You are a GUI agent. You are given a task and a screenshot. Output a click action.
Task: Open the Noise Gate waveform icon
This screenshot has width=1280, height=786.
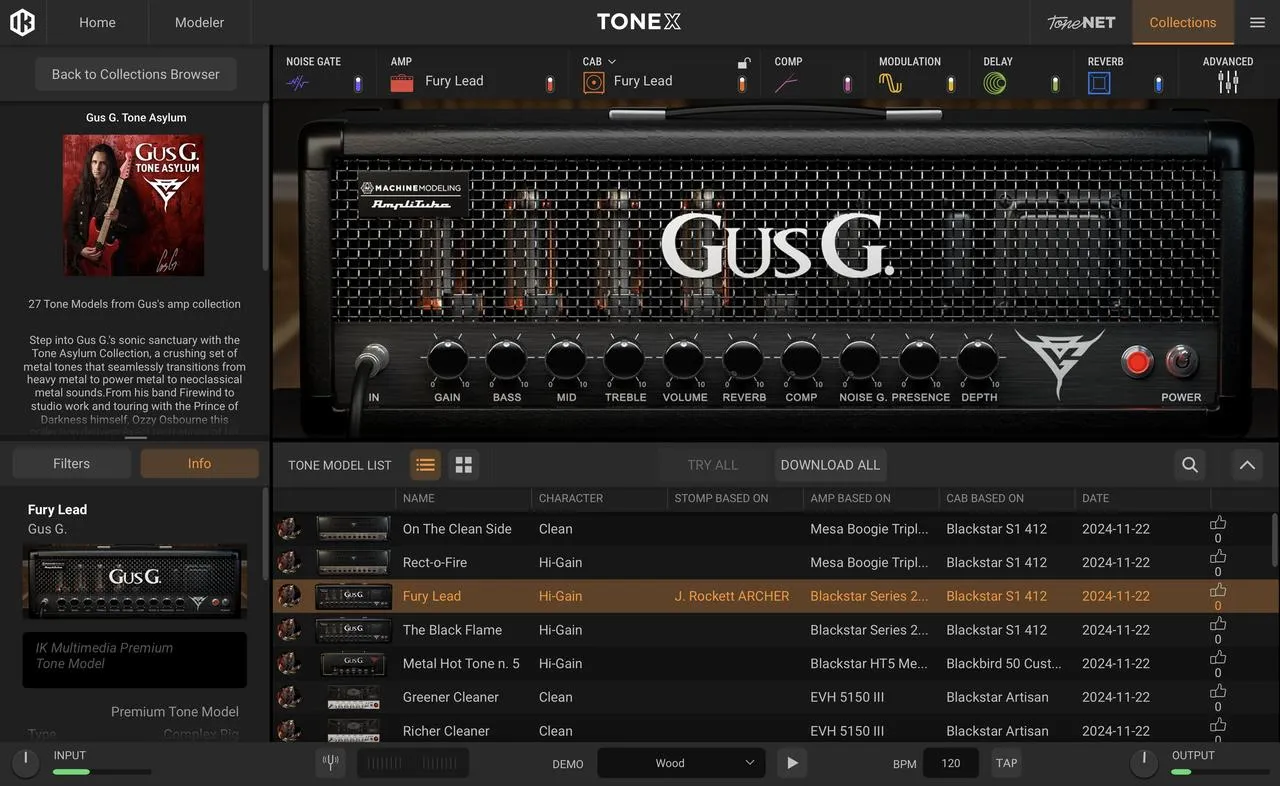tap(298, 83)
